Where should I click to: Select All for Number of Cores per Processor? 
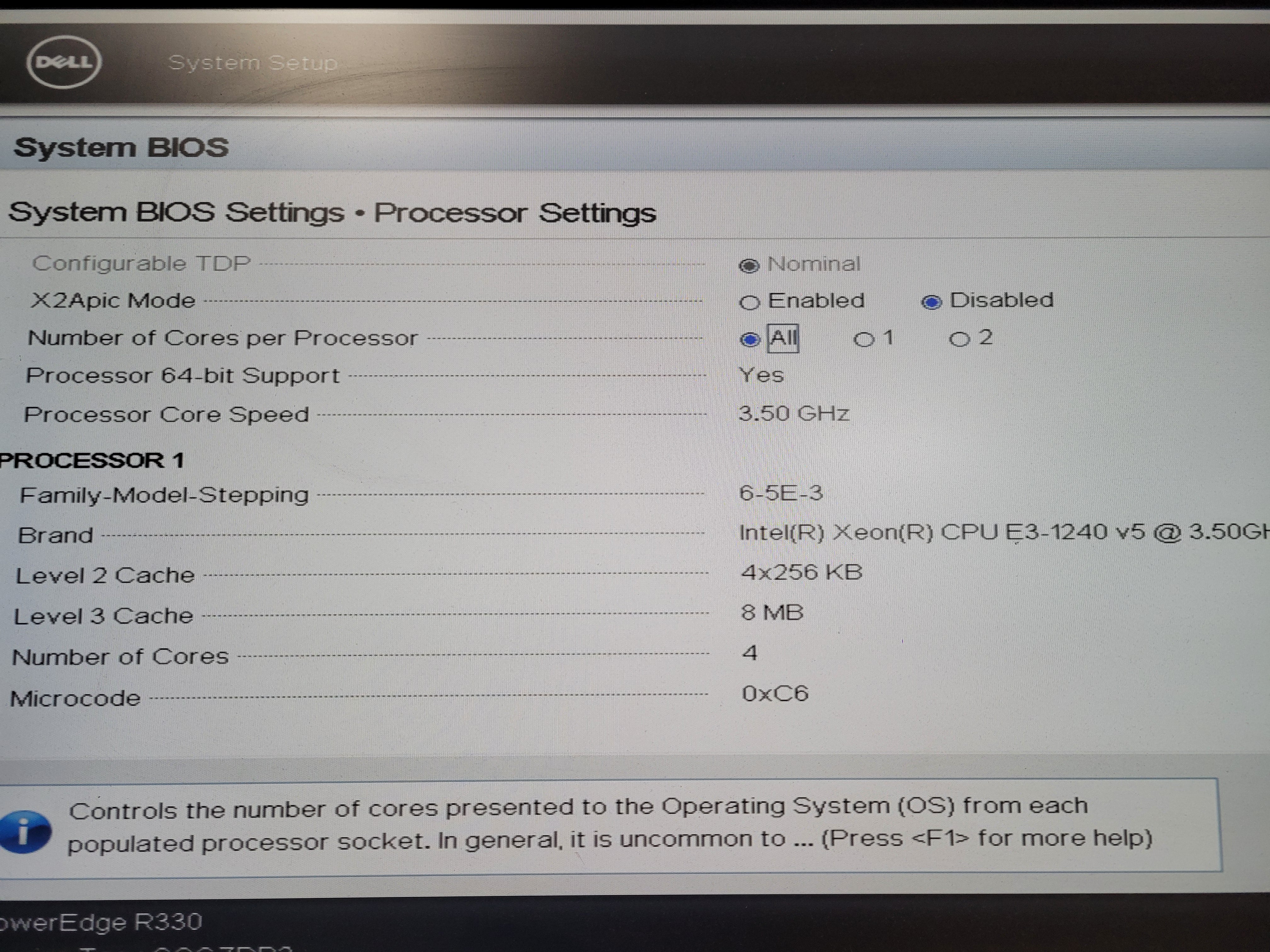tap(749, 340)
